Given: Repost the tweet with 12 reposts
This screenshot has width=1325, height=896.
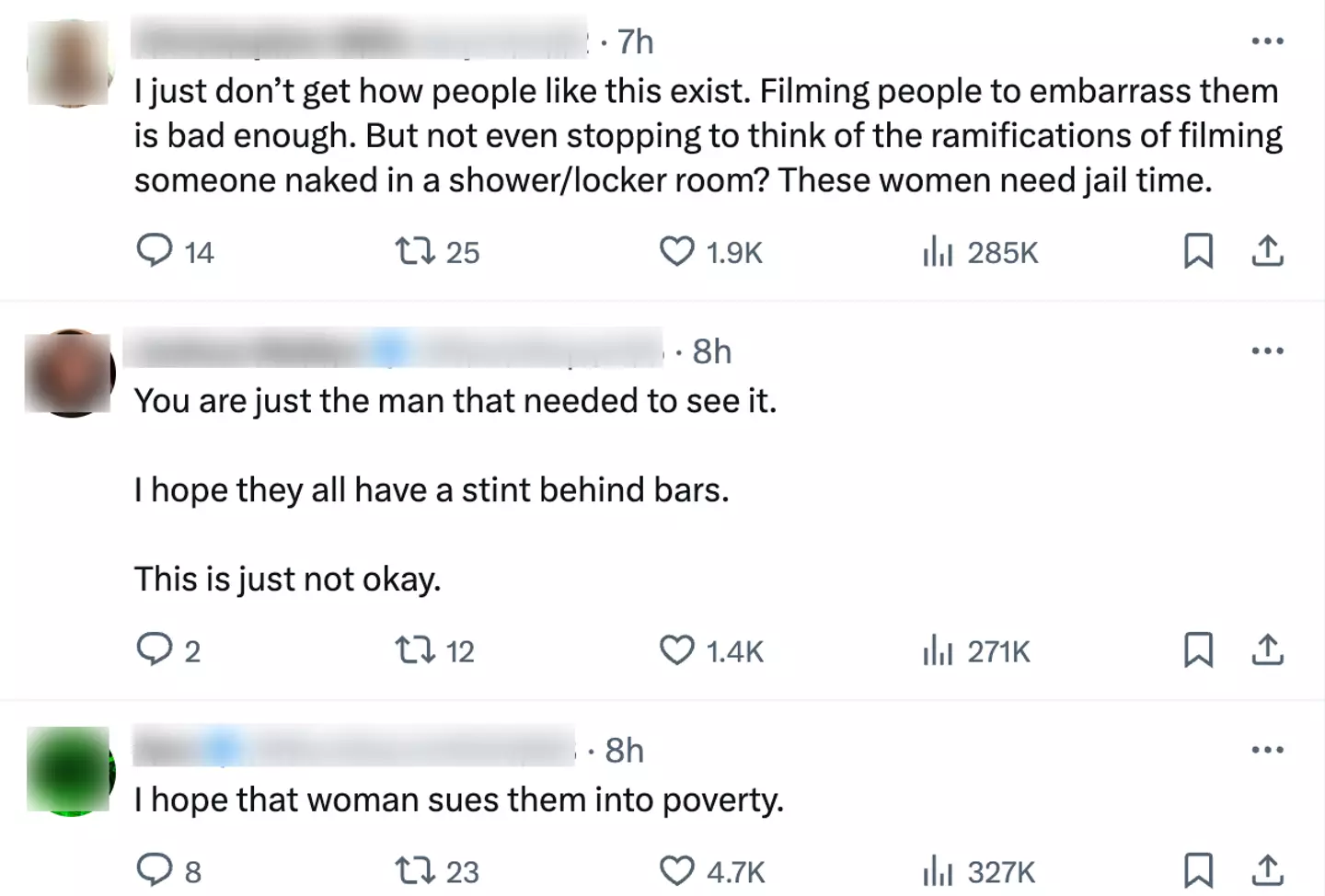Looking at the screenshot, I should 415,650.
